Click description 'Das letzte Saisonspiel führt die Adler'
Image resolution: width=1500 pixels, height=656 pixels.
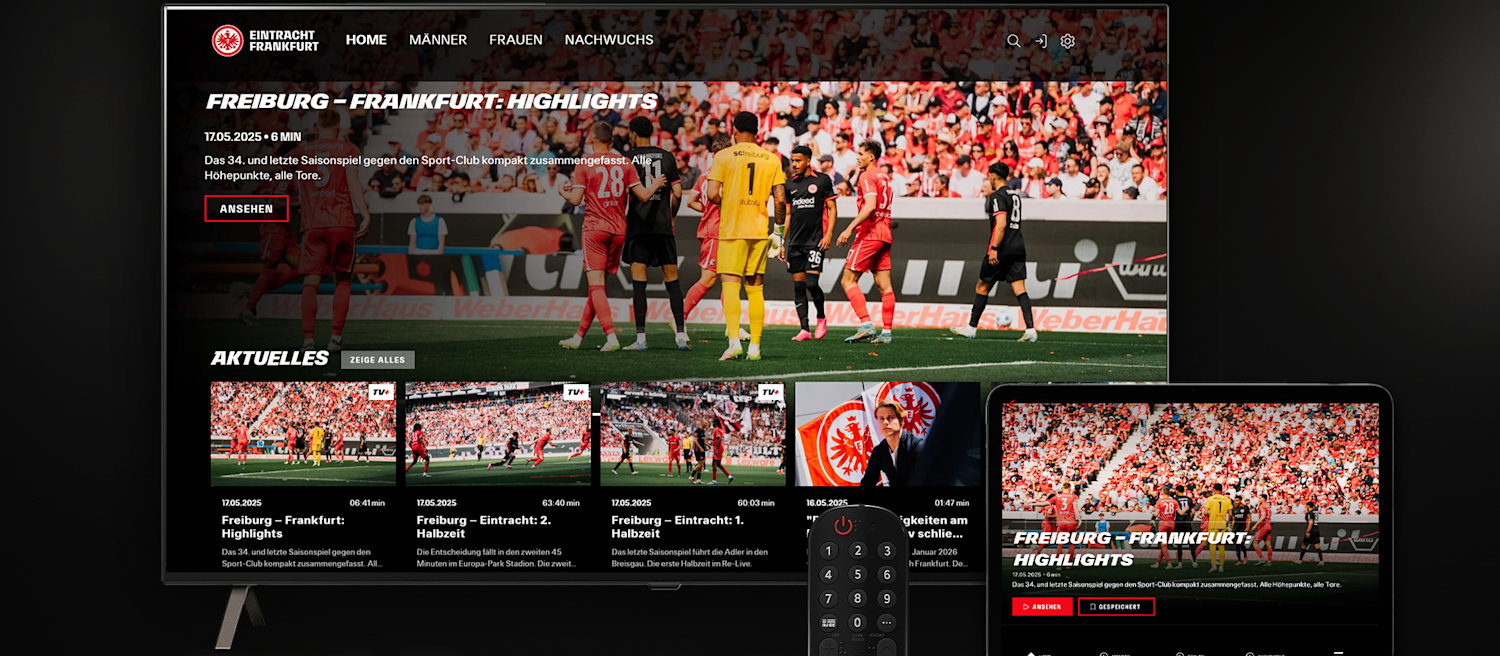tap(690, 558)
